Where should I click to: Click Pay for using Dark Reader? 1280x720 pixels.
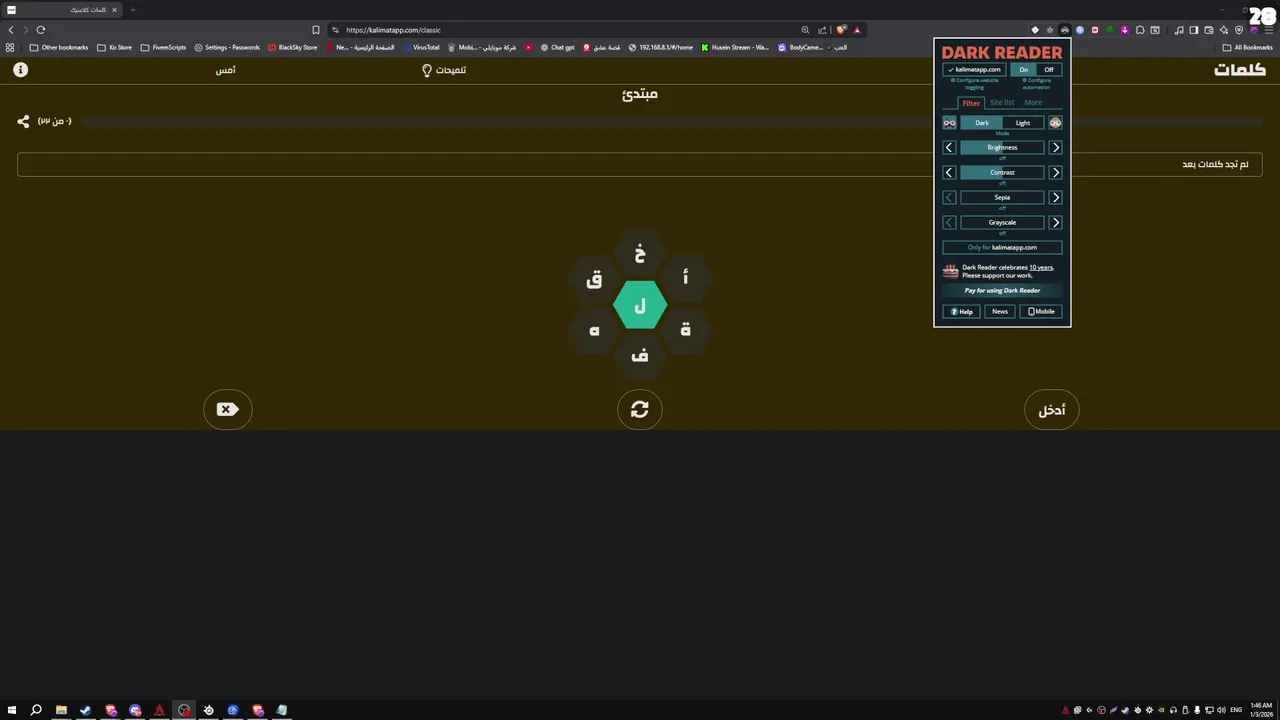[x=1002, y=291]
